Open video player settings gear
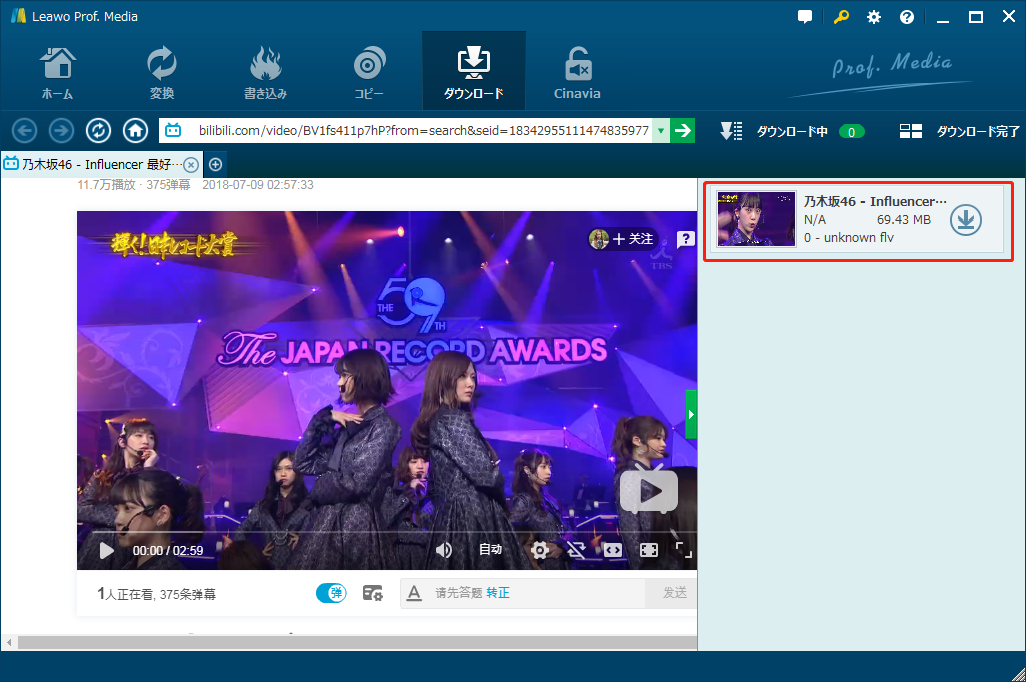This screenshot has width=1026, height=682. (540, 550)
